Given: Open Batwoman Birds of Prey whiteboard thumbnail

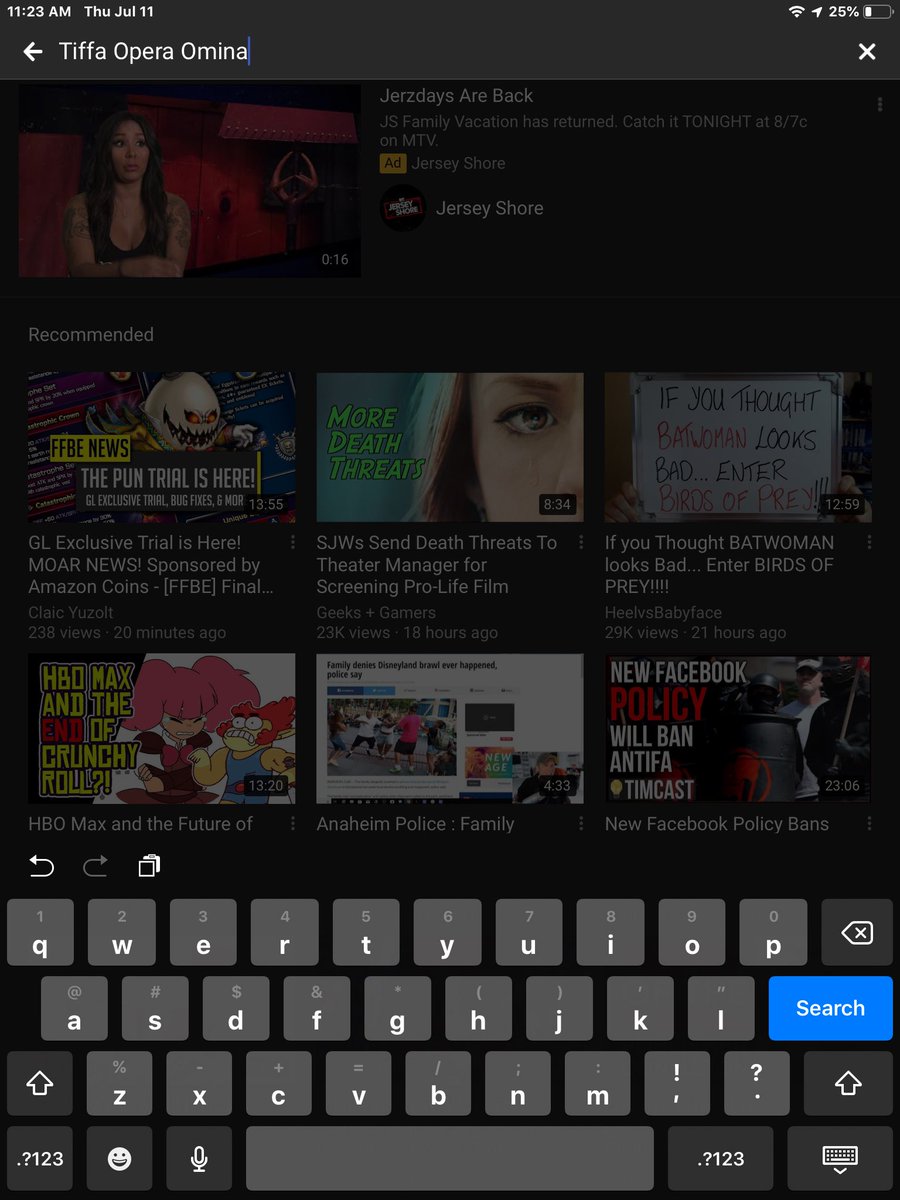Looking at the screenshot, I should click(x=738, y=447).
